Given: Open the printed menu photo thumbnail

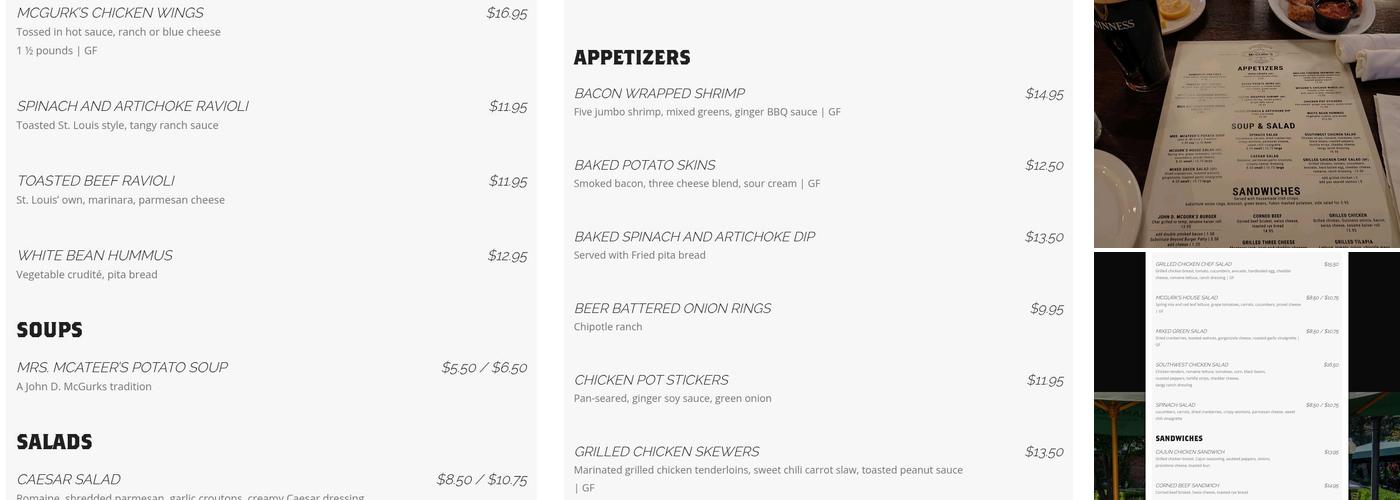Looking at the screenshot, I should click(x=1246, y=123).
